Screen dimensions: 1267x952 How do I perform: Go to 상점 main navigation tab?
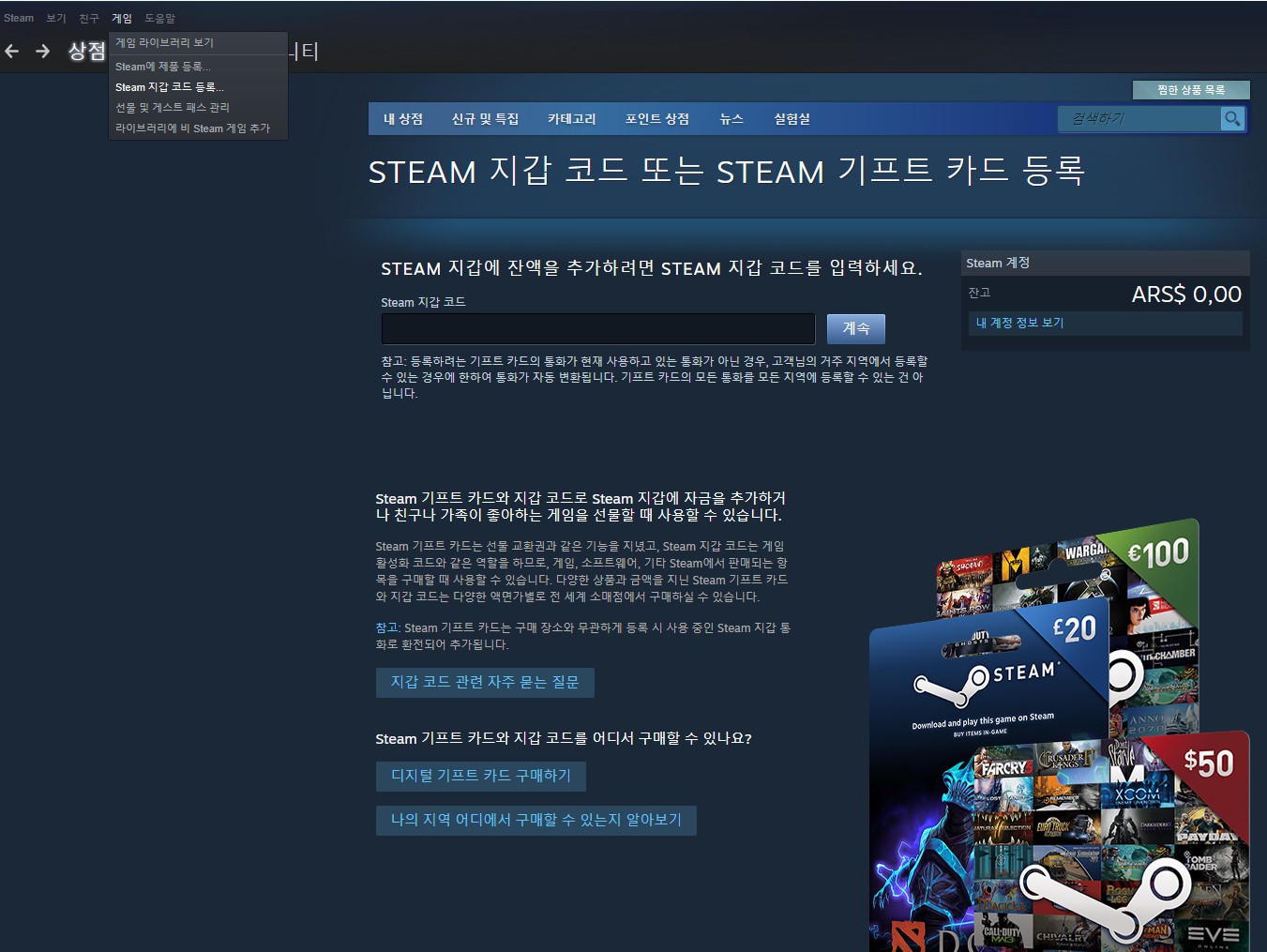click(86, 52)
